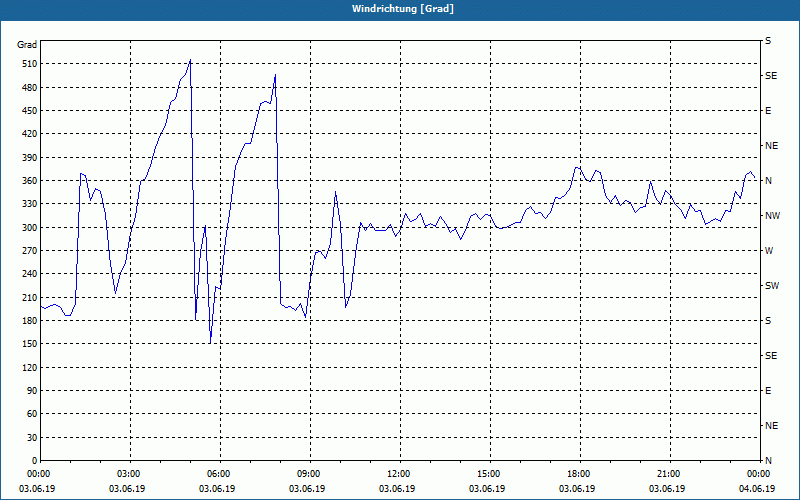Select the 'Grad' y-axis unit label

pyautogui.click(x=27, y=45)
